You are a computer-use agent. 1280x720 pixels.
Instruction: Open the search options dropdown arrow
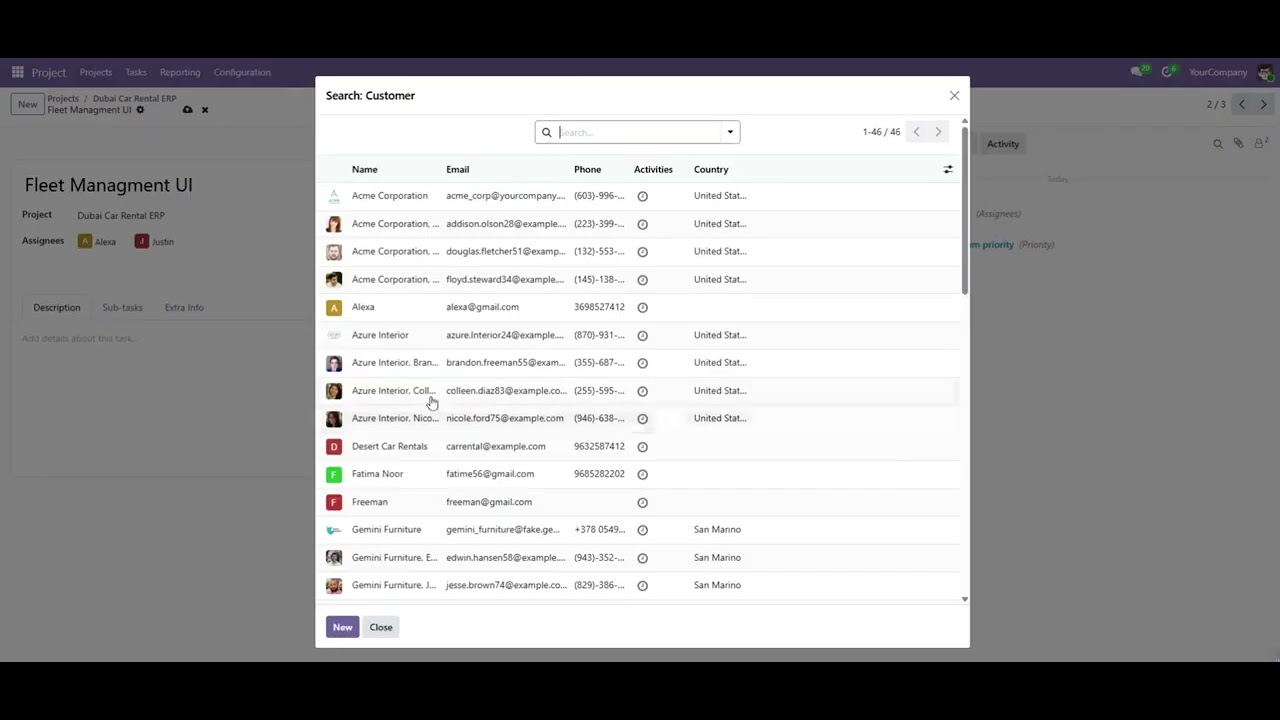[730, 132]
